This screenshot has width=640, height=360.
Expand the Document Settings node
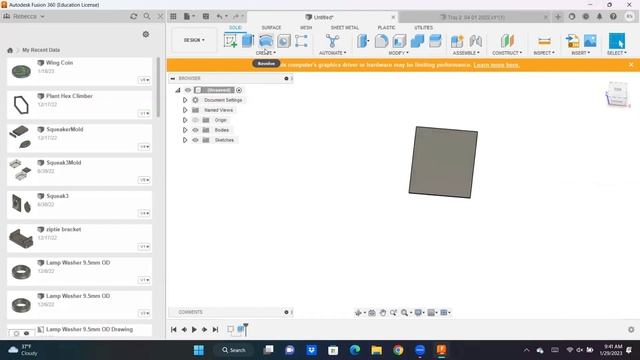[x=185, y=100]
